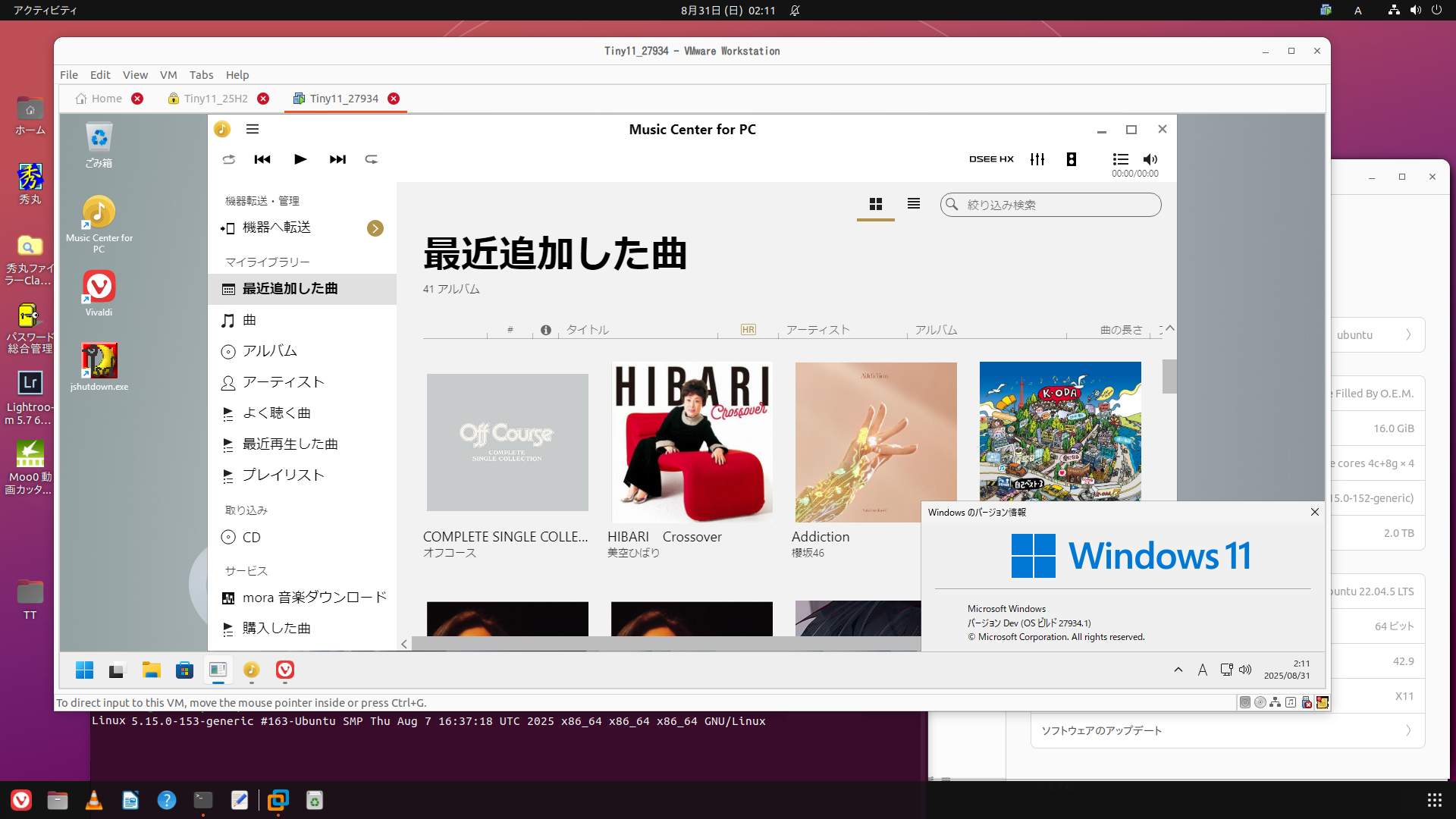Open the HIBARI Crossover album cover
The height and width of the screenshot is (819, 1456).
point(692,442)
